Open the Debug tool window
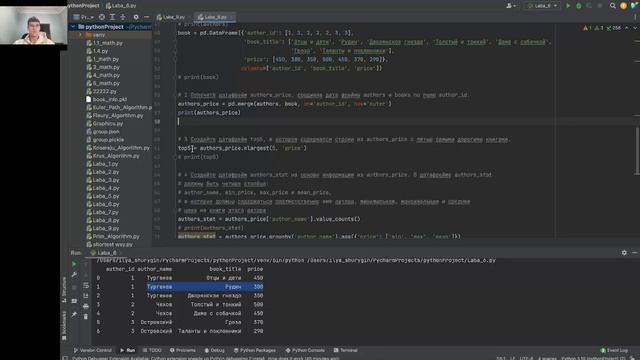The width and height of the screenshot is (640, 360). [214, 350]
